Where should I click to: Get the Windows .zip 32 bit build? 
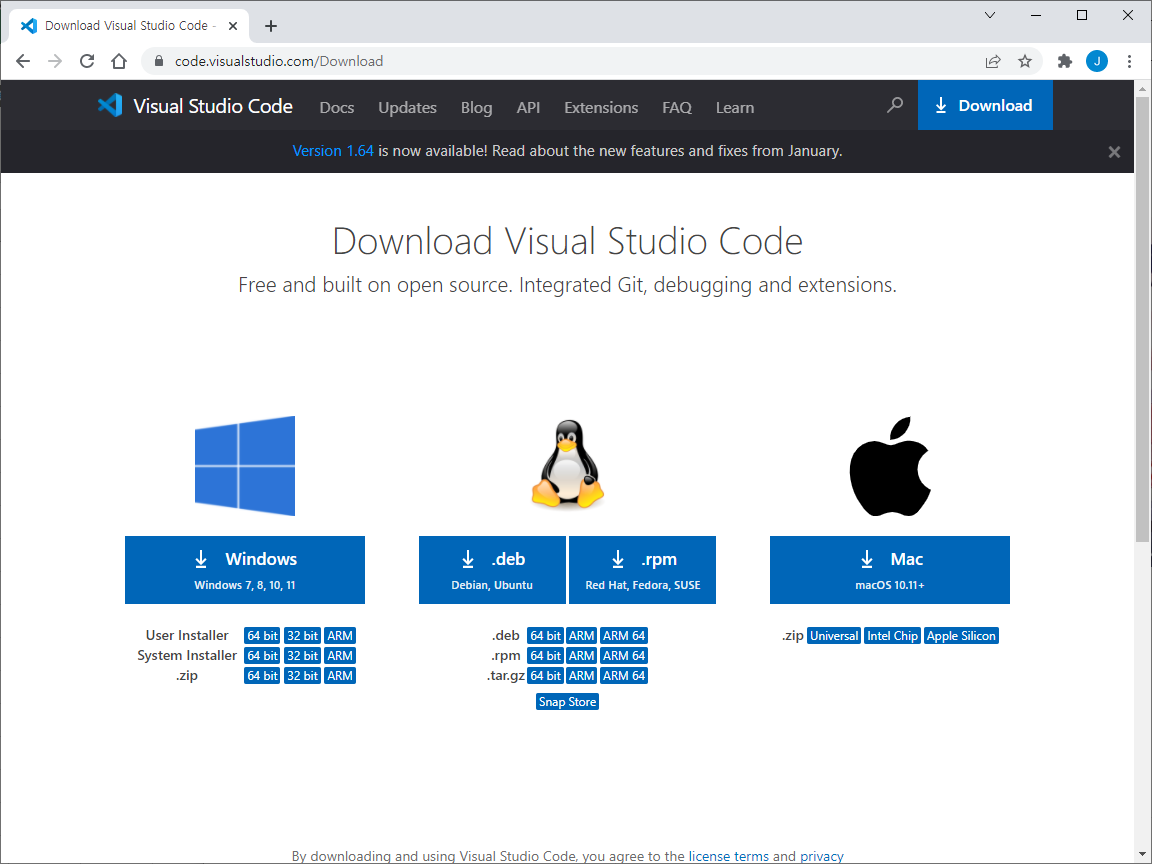point(302,675)
